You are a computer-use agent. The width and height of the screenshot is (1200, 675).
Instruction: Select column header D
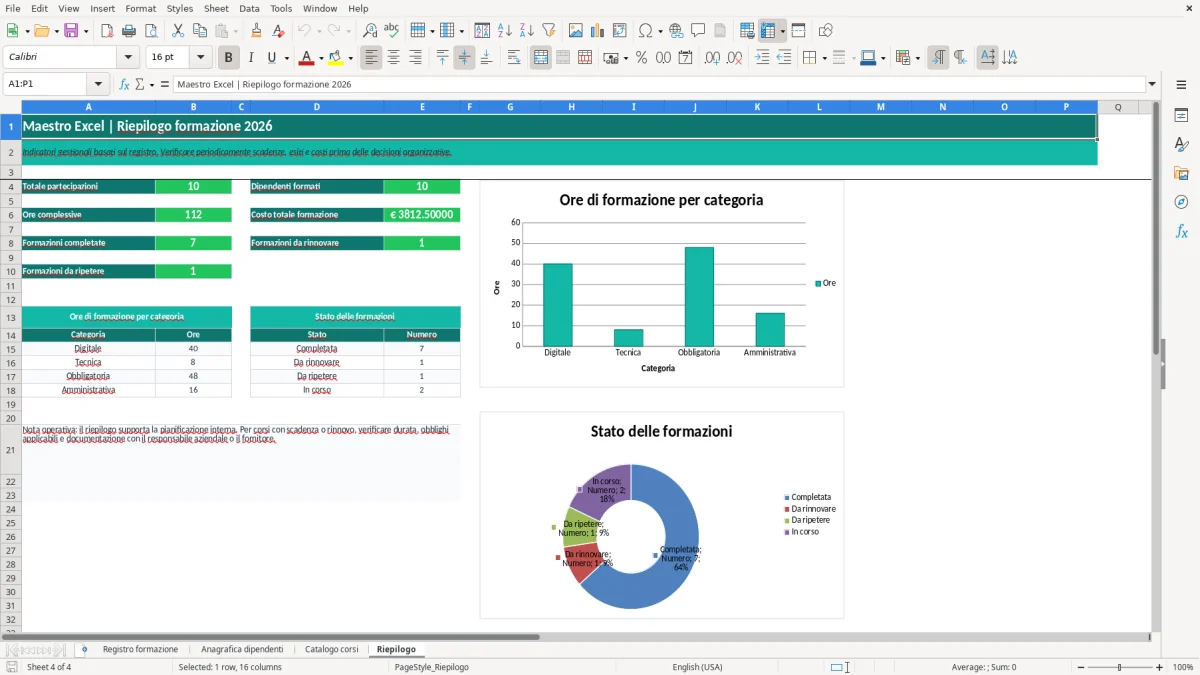coord(317,106)
